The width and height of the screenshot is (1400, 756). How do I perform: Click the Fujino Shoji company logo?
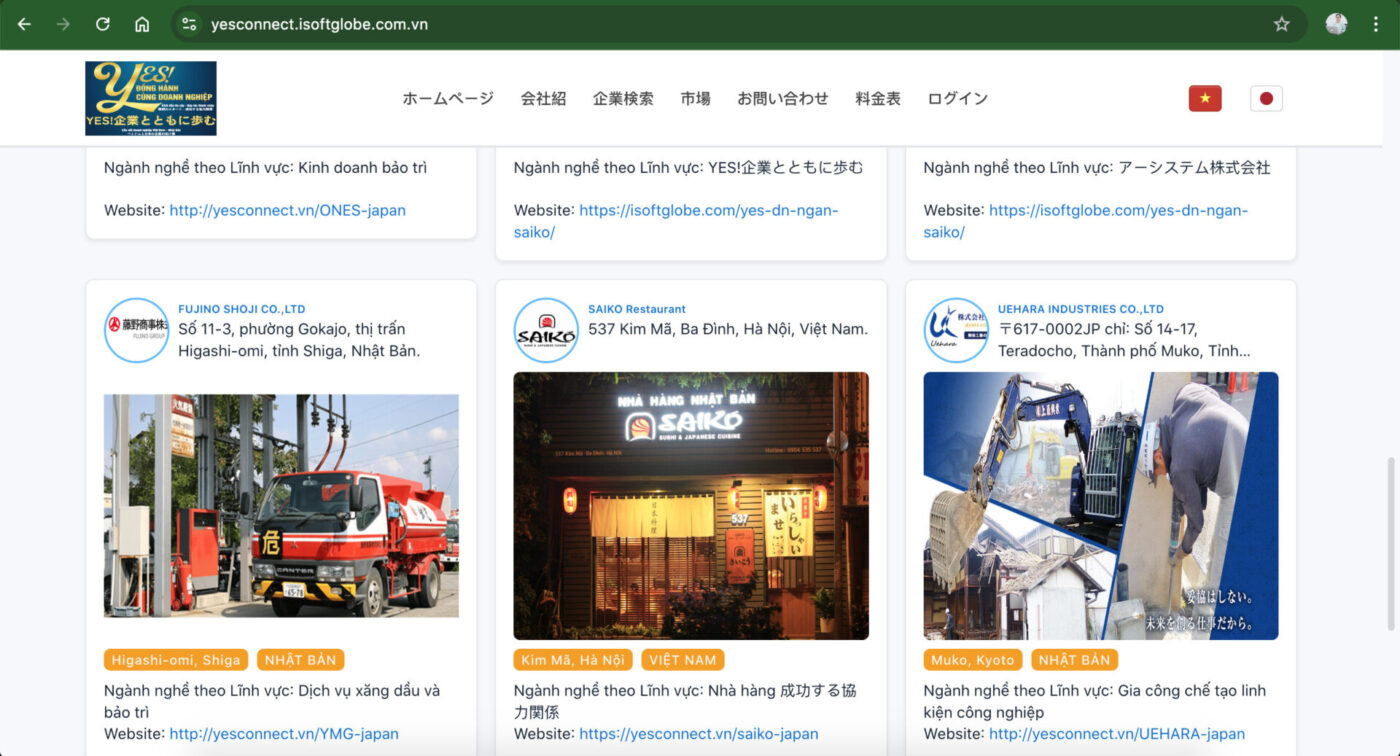[x=137, y=330]
